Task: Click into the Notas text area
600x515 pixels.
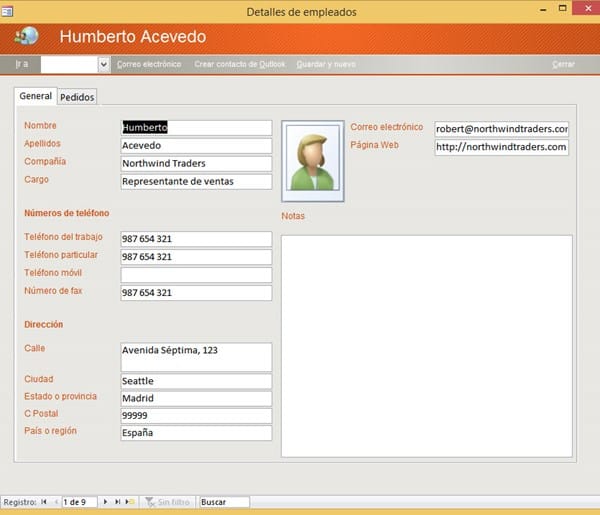Action: coord(426,345)
